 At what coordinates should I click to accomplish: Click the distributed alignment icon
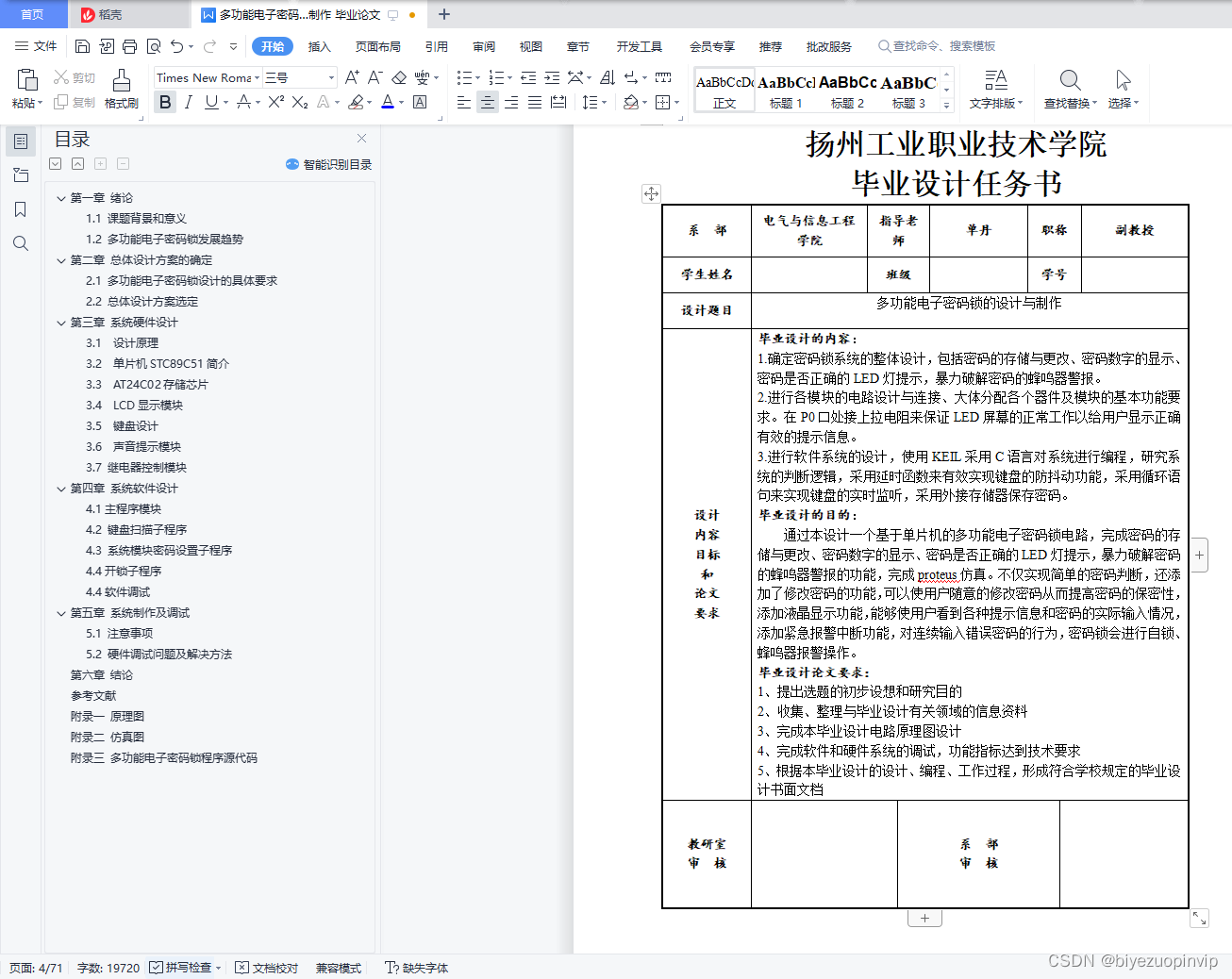pyautogui.click(x=558, y=102)
